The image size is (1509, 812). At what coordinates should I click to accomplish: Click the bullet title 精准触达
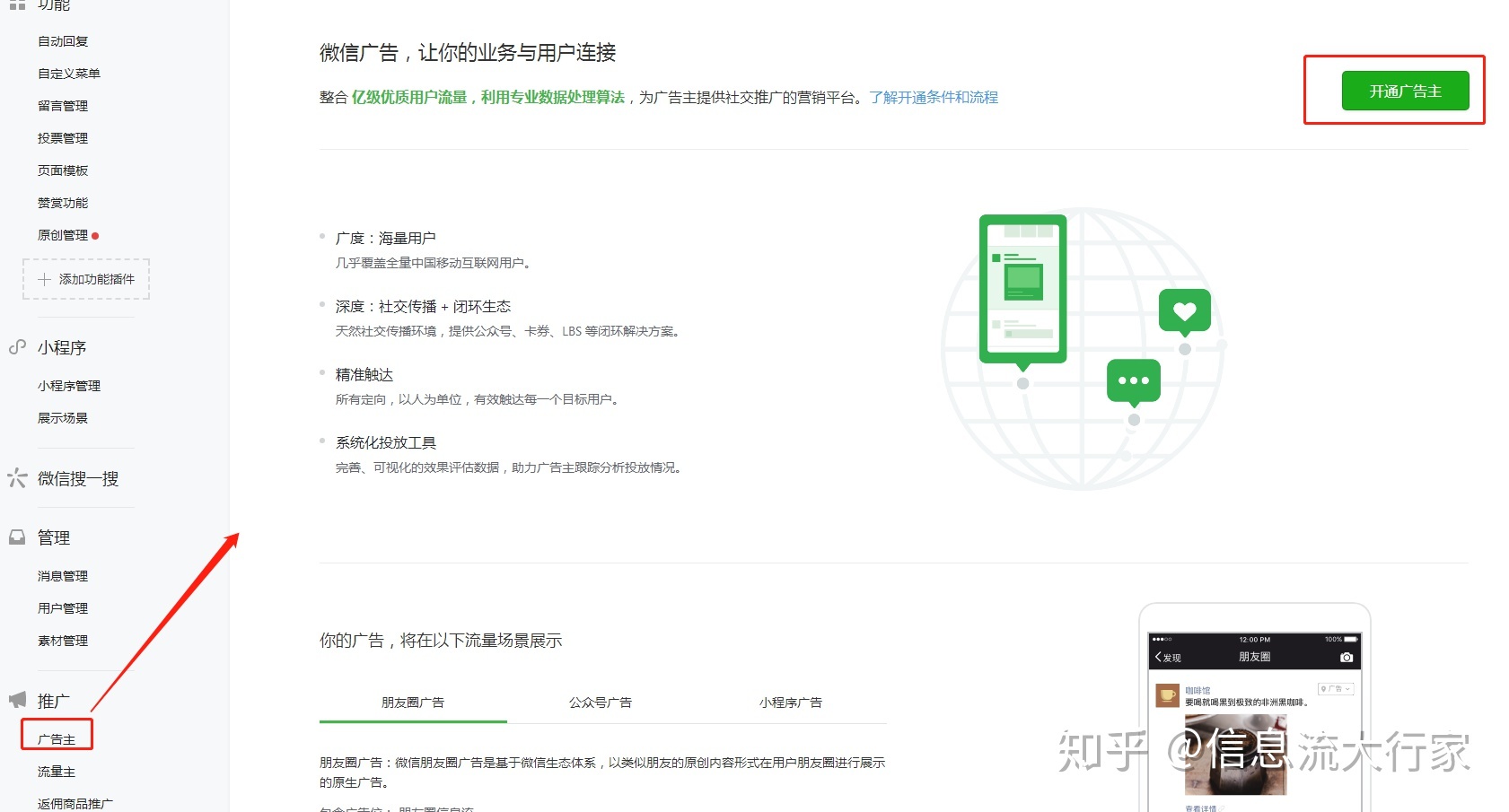(364, 374)
